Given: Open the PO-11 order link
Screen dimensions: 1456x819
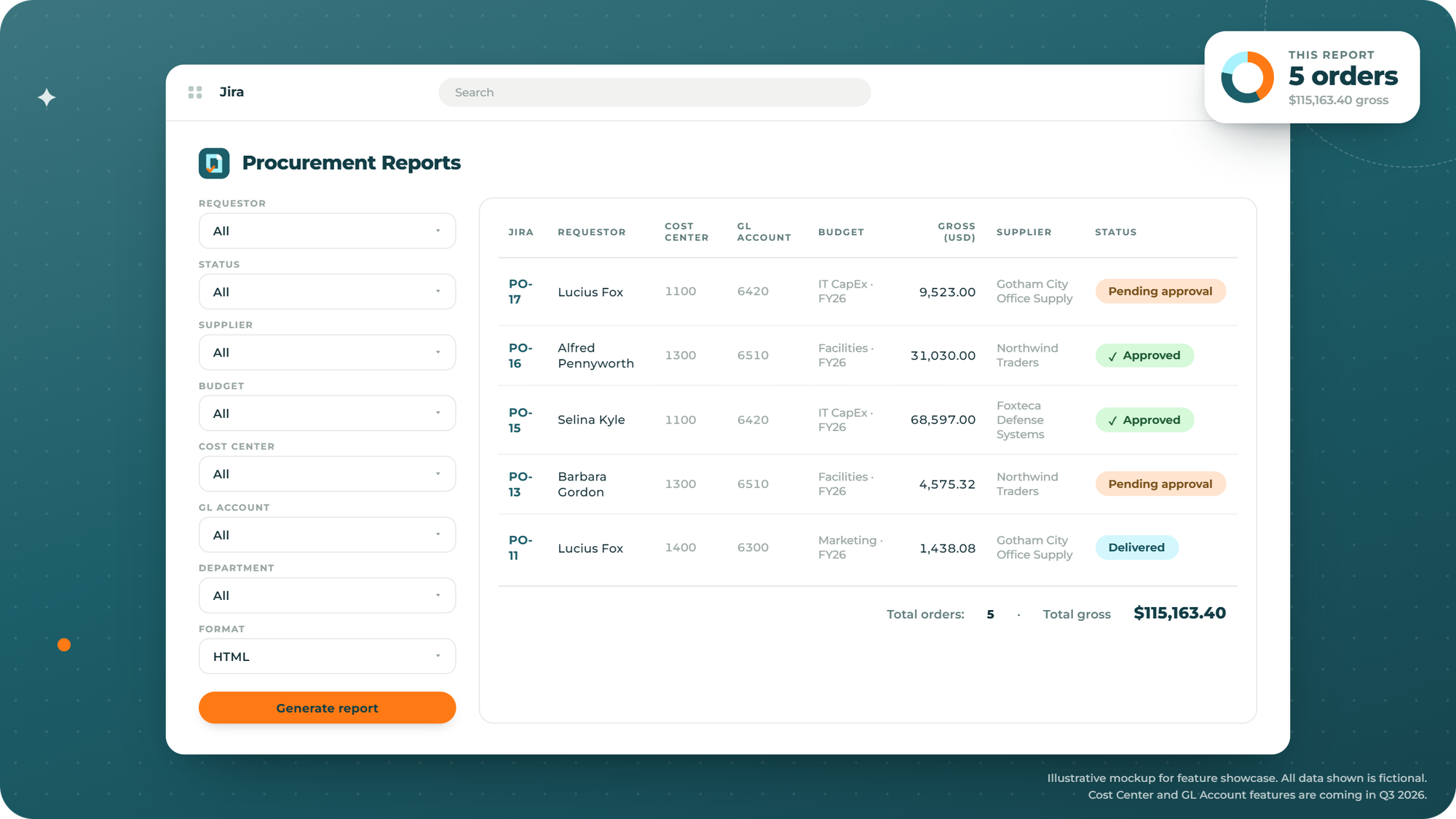Looking at the screenshot, I should click(520, 547).
